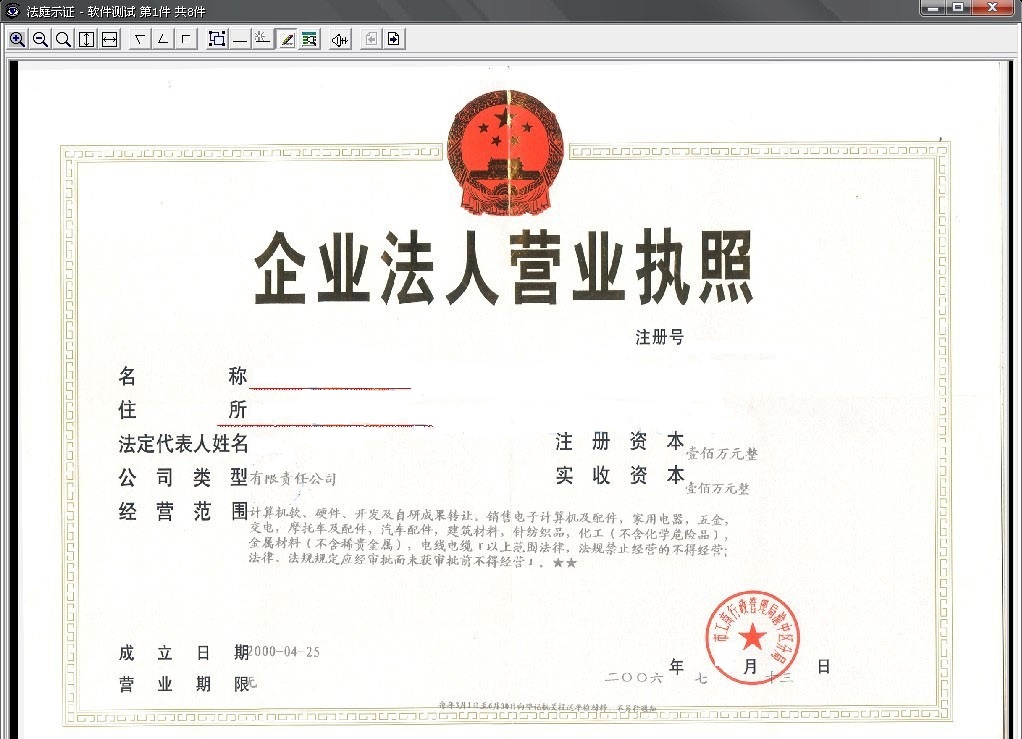
Task: Click the downward triangle toolbar icon
Action: pos(139,39)
